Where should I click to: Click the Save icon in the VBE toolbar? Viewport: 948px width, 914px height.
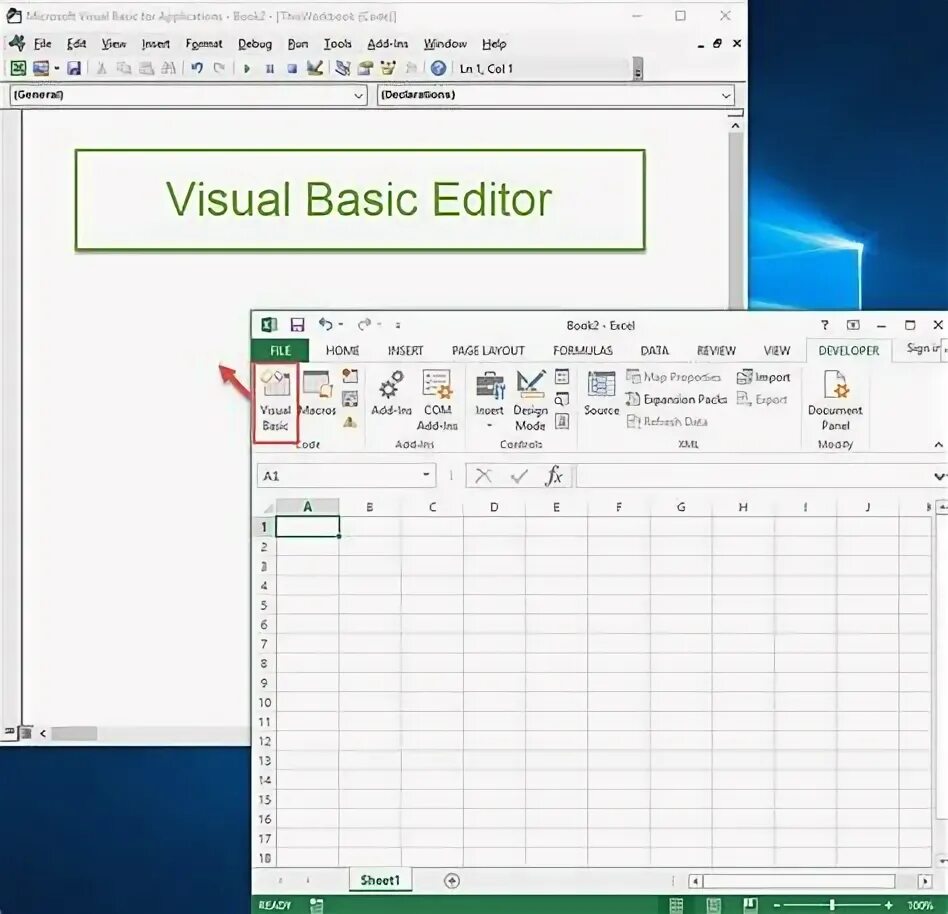(73, 68)
